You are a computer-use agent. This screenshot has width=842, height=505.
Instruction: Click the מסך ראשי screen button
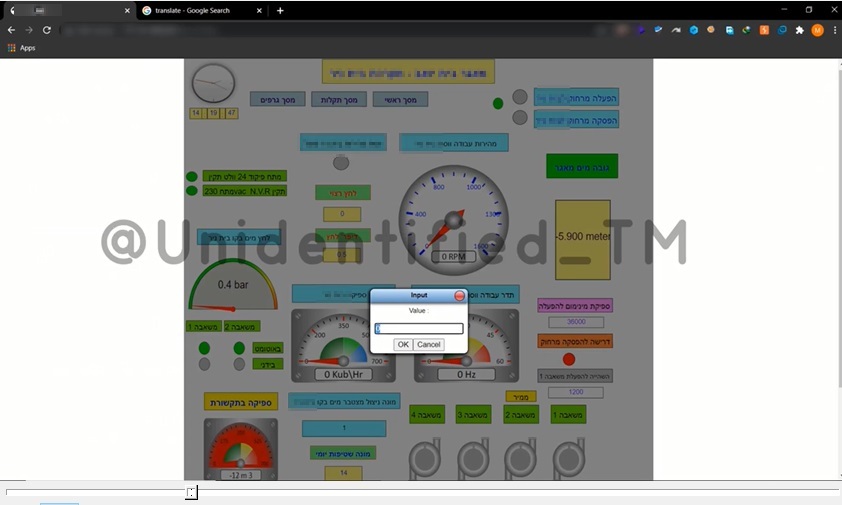click(x=400, y=99)
